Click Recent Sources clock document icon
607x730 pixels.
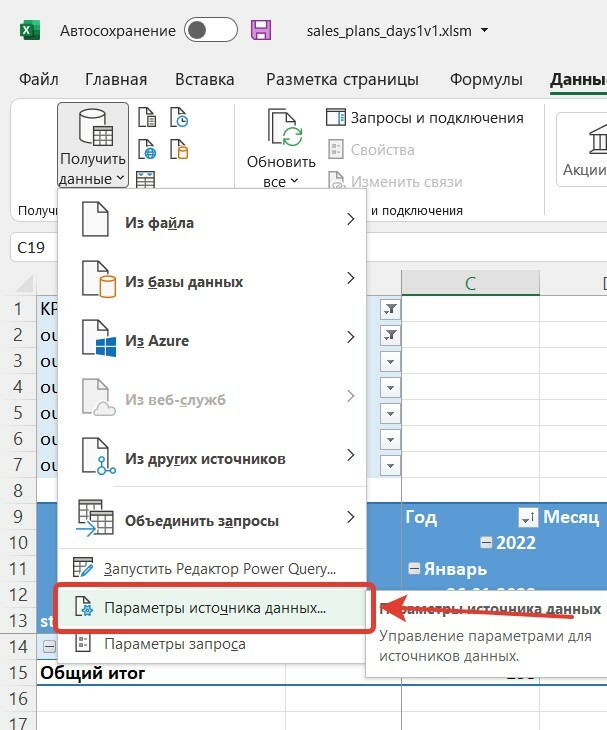click(179, 117)
